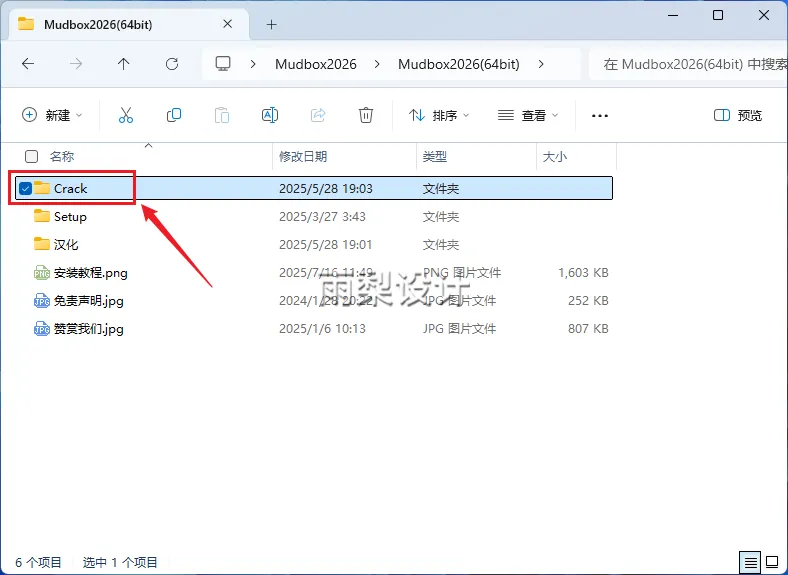
Task: Click the folder icon on the window tab
Action: click(26, 24)
